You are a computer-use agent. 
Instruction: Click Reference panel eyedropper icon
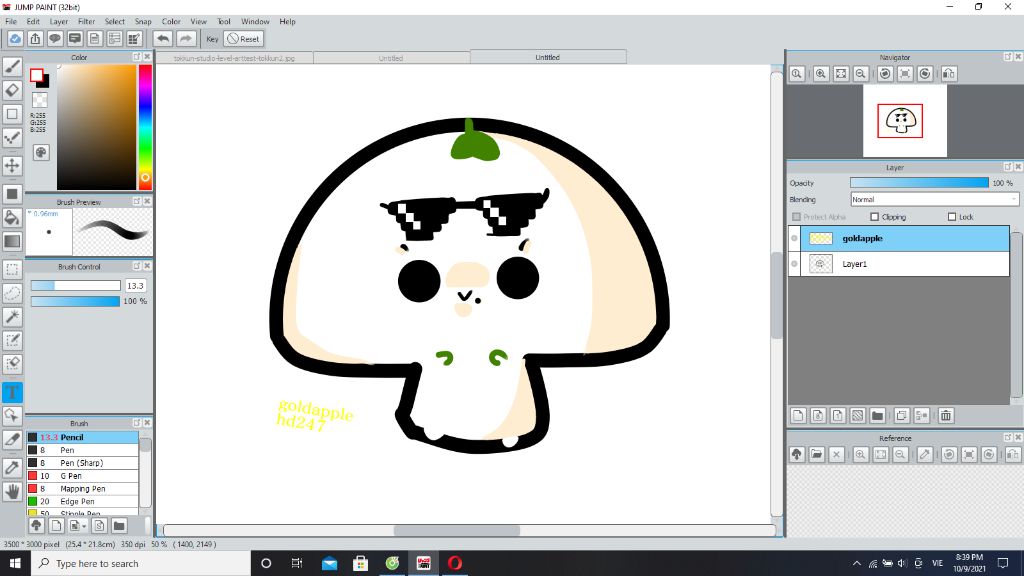tap(925, 455)
